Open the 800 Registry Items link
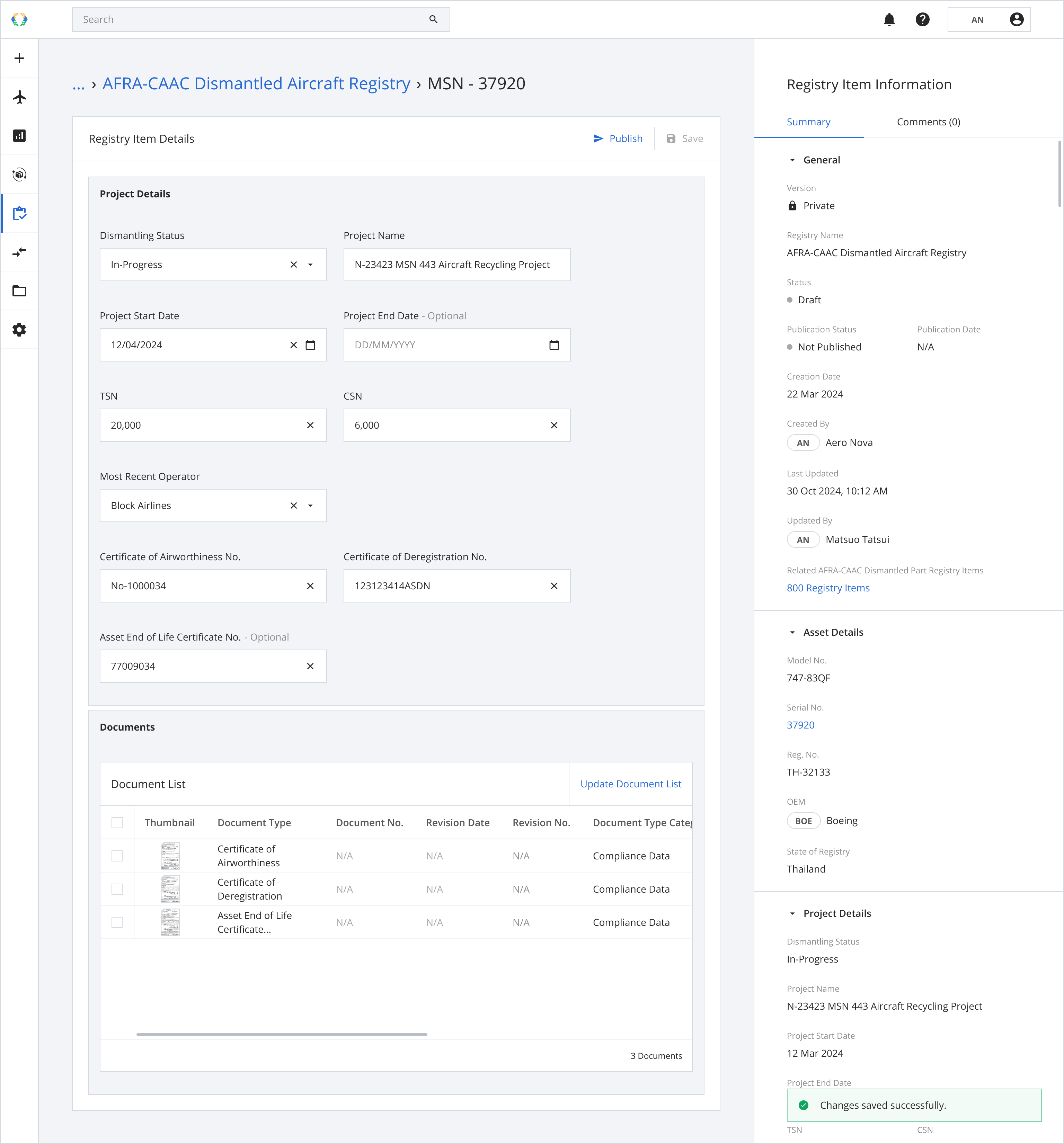This screenshot has width=1064, height=1144. click(828, 588)
